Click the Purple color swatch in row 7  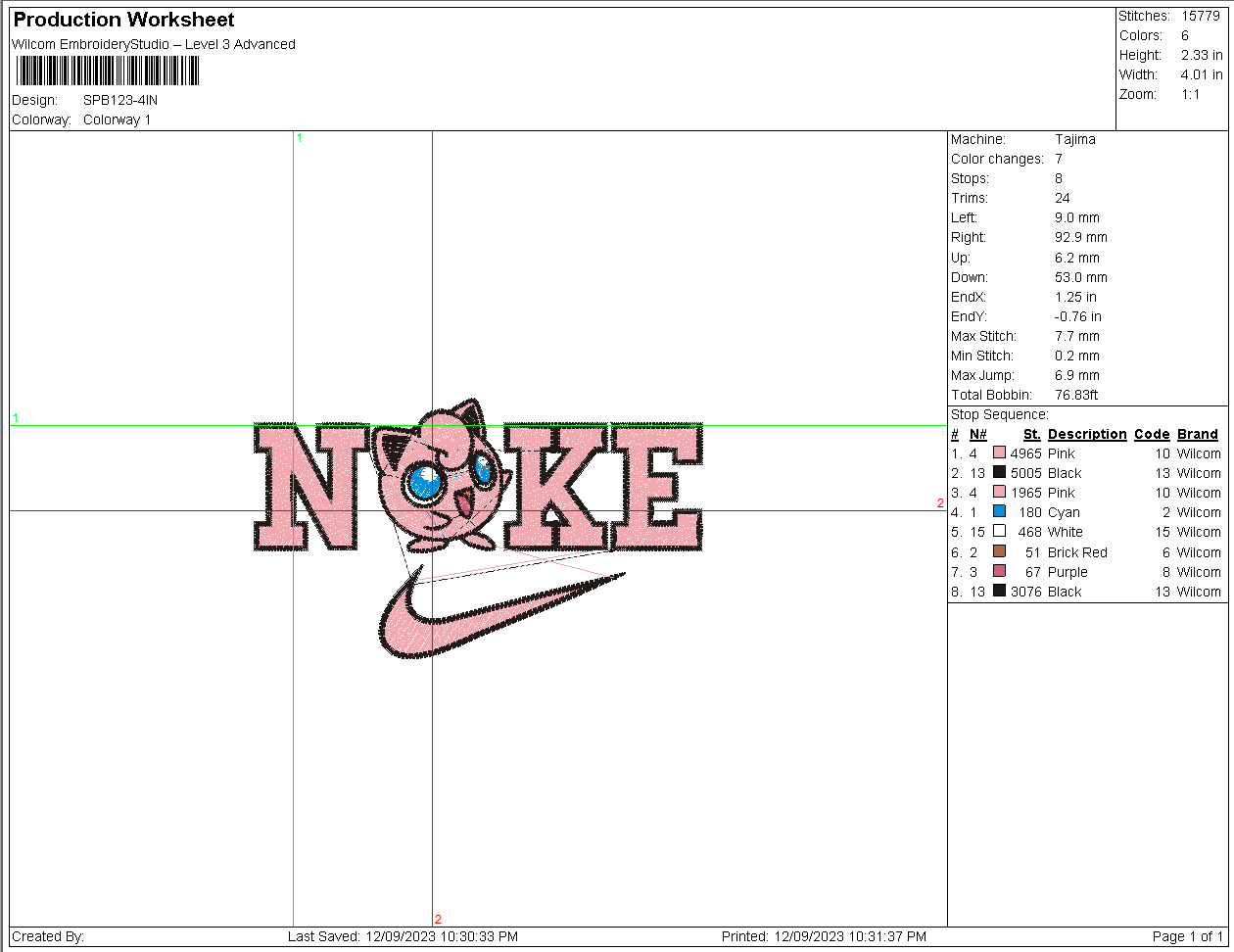[999, 572]
